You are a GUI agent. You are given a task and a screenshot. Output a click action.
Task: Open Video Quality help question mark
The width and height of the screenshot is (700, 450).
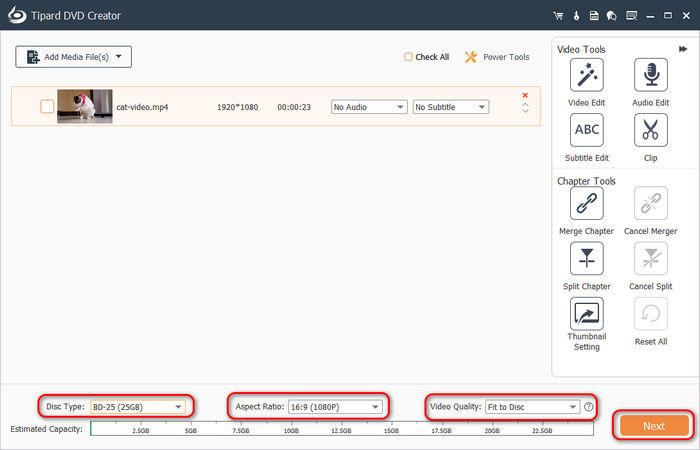(589, 407)
